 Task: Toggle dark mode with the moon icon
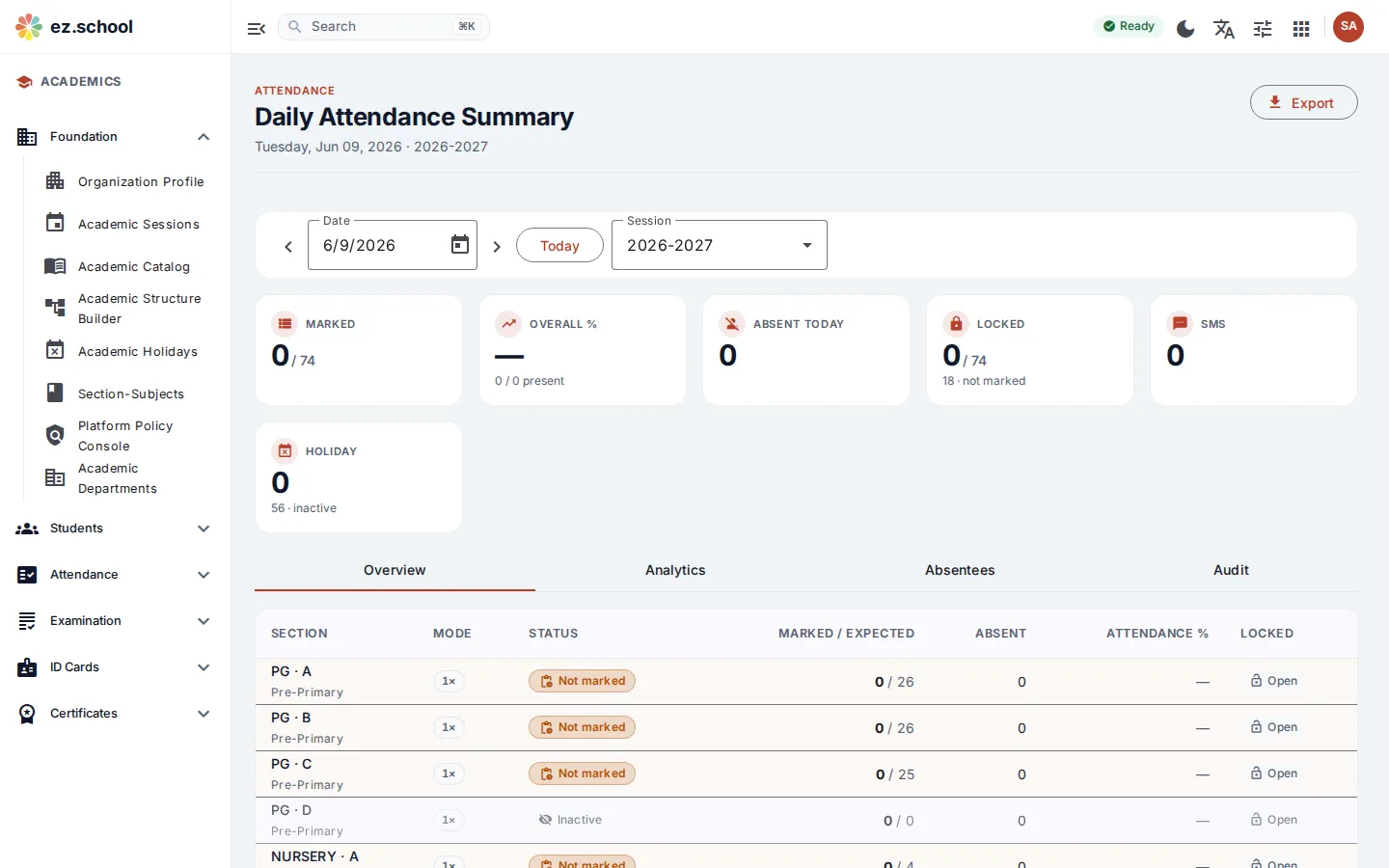tap(1185, 28)
